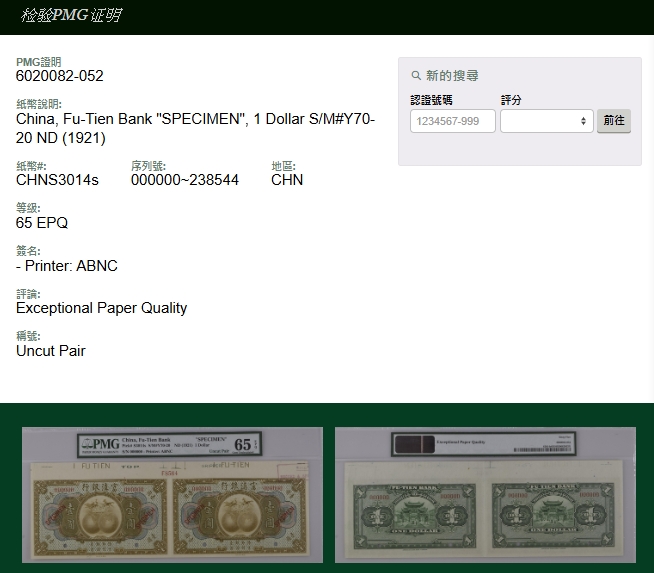The width and height of the screenshot is (654, 573).
Task: Click the 評分 label
Action: click(x=511, y=100)
